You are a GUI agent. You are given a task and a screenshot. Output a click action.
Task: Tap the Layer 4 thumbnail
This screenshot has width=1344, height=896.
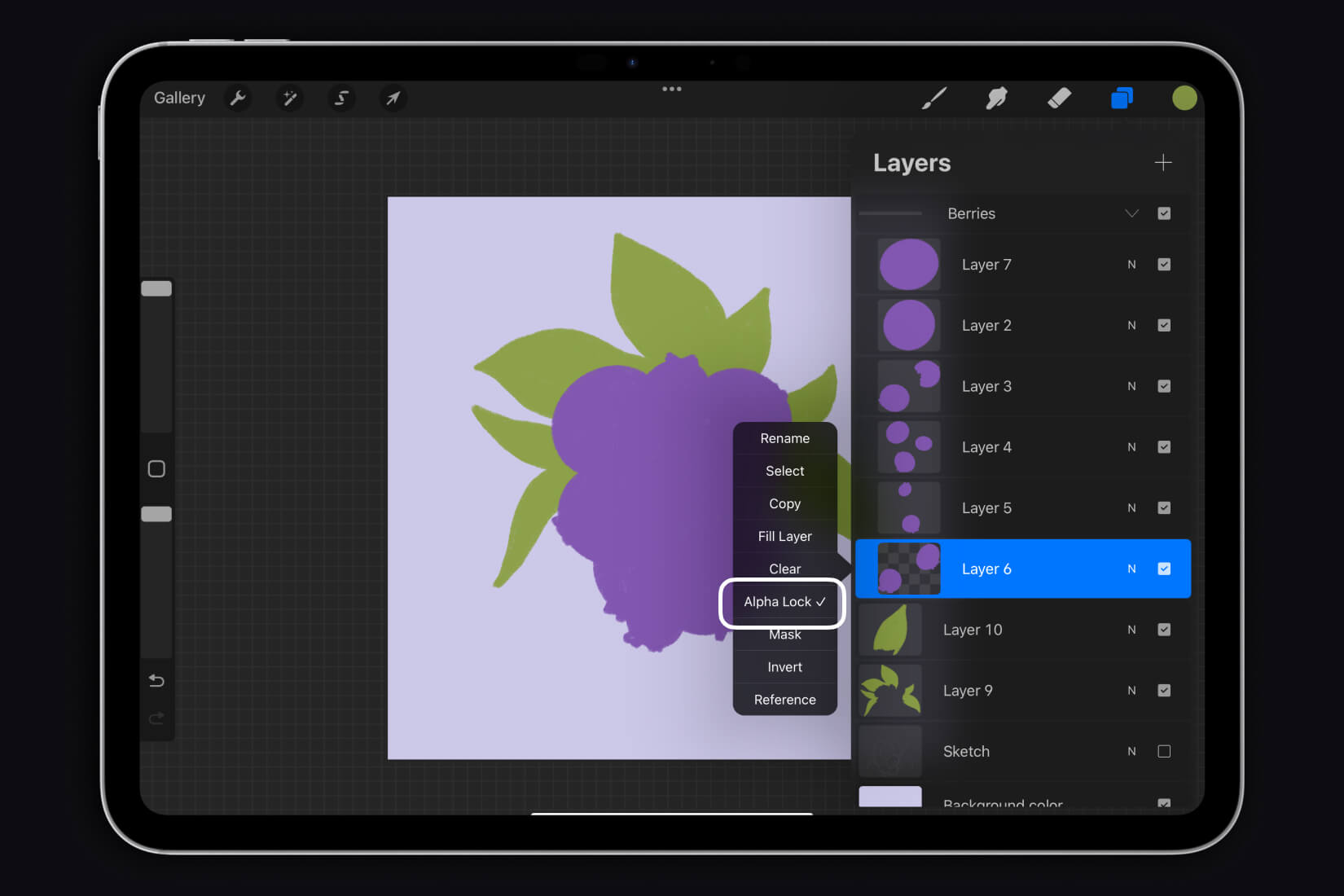point(909,447)
